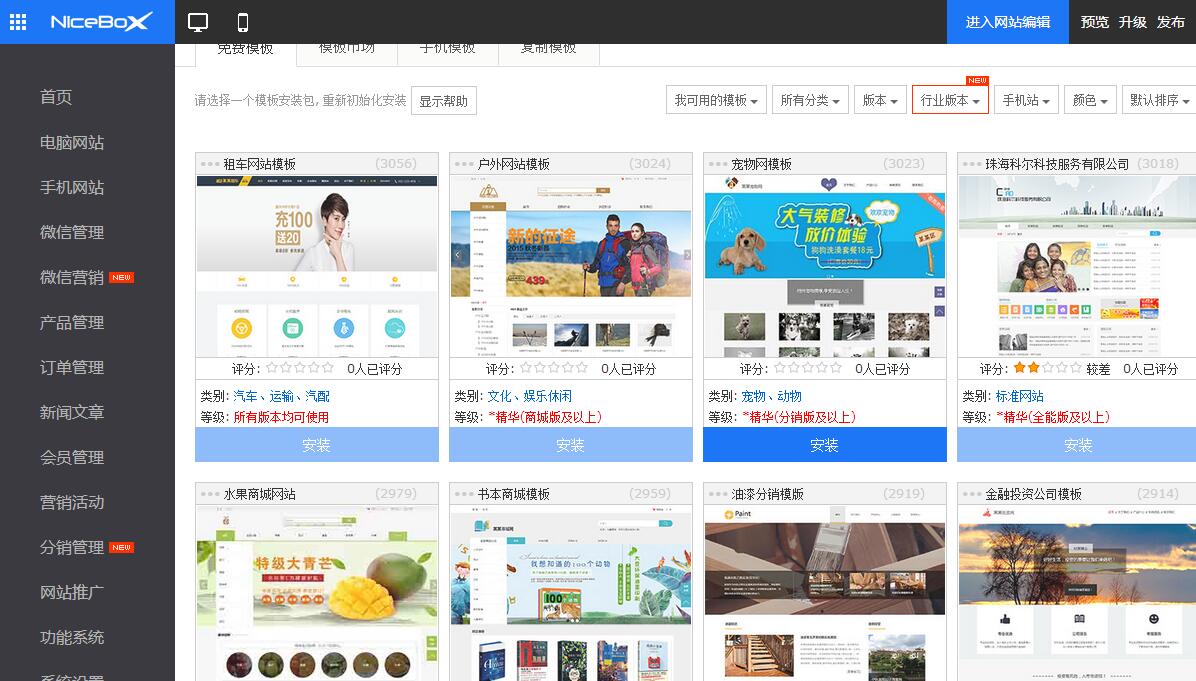The width and height of the screenshot is (1196, 681).
Task: Click category link 汽配
Action: click(x=317, y=396)
